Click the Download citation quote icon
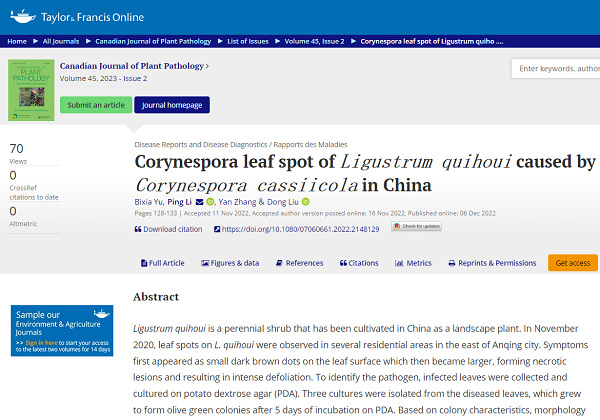 (x=138, y=229)
